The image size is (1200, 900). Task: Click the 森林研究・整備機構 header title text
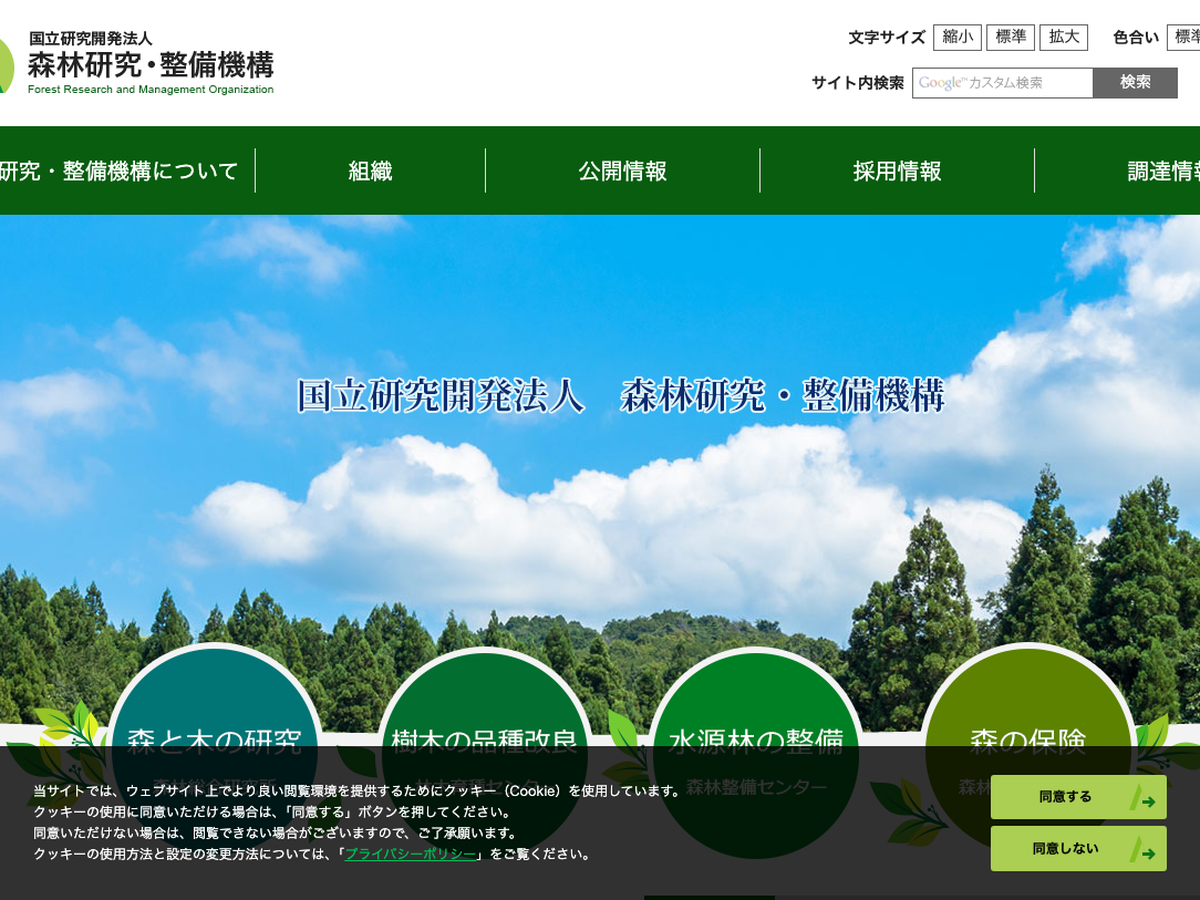point(150,65)
